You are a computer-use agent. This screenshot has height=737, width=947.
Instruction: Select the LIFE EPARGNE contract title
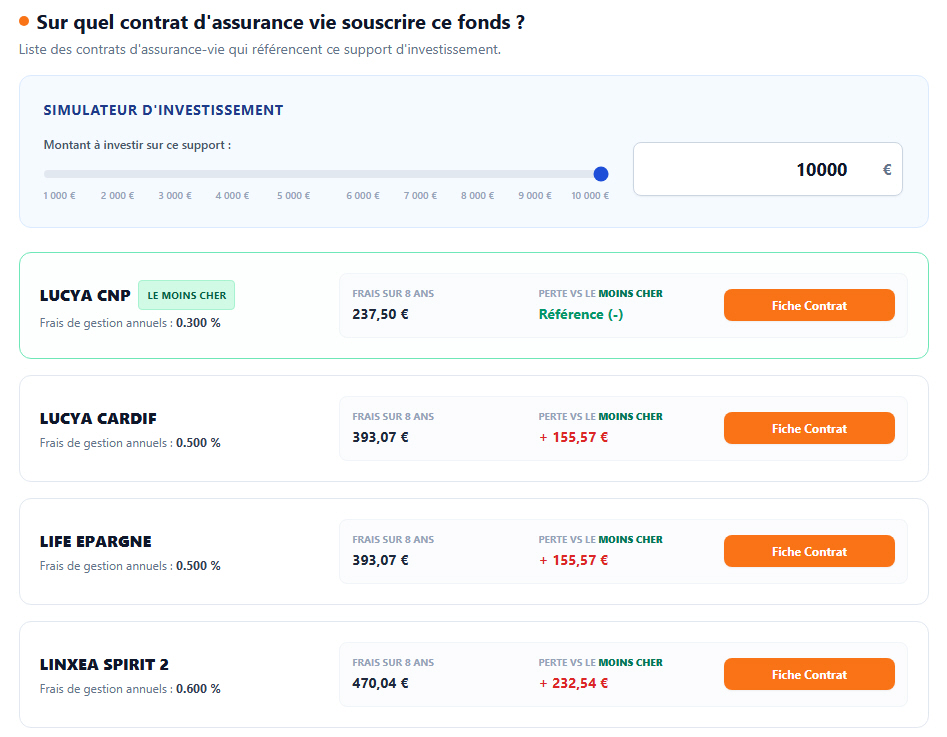95,541
